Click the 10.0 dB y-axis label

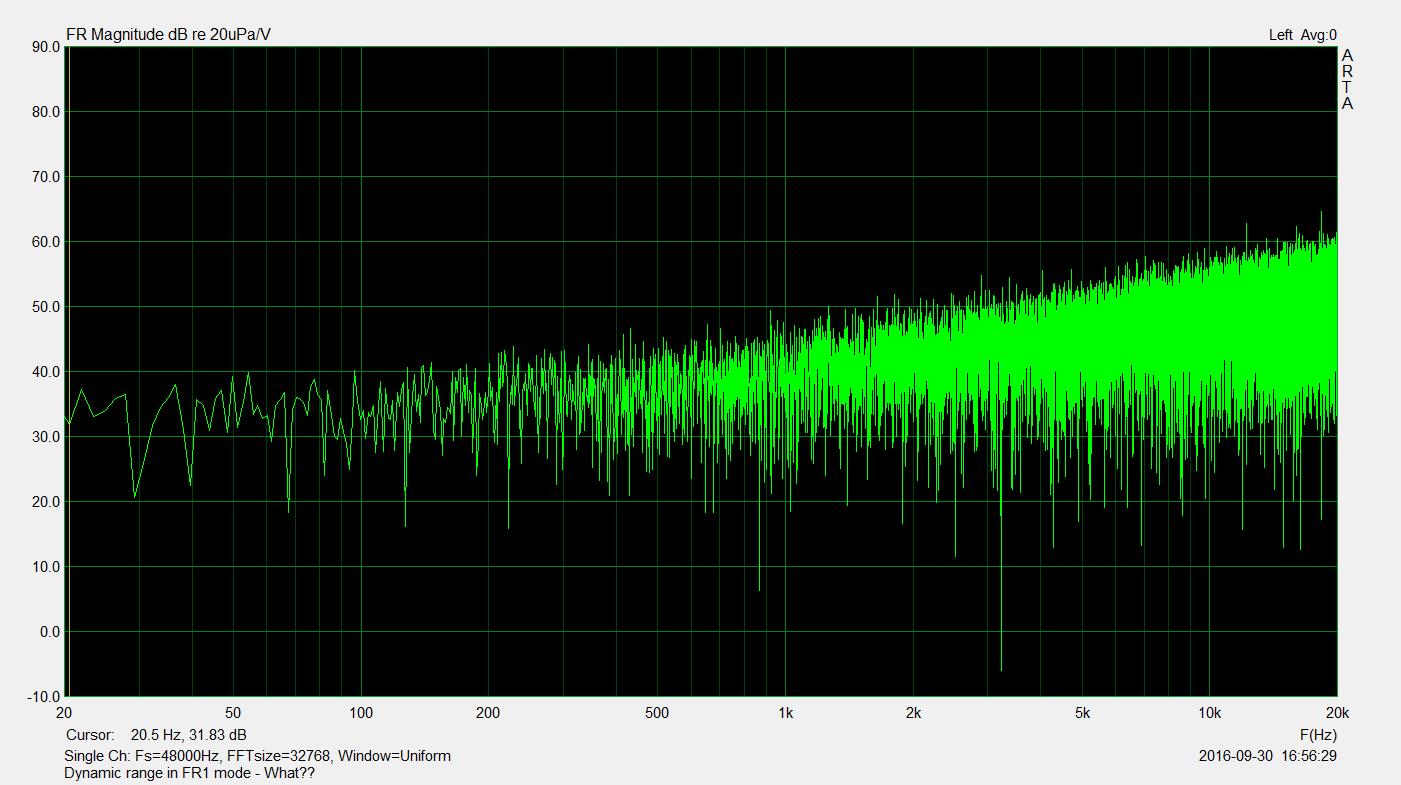45,567
